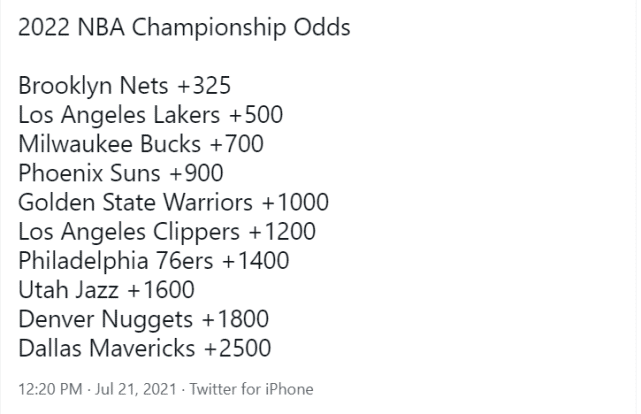
Task: Click the "2022 NBA Championship Odds" heading
Action: [184, 27]
